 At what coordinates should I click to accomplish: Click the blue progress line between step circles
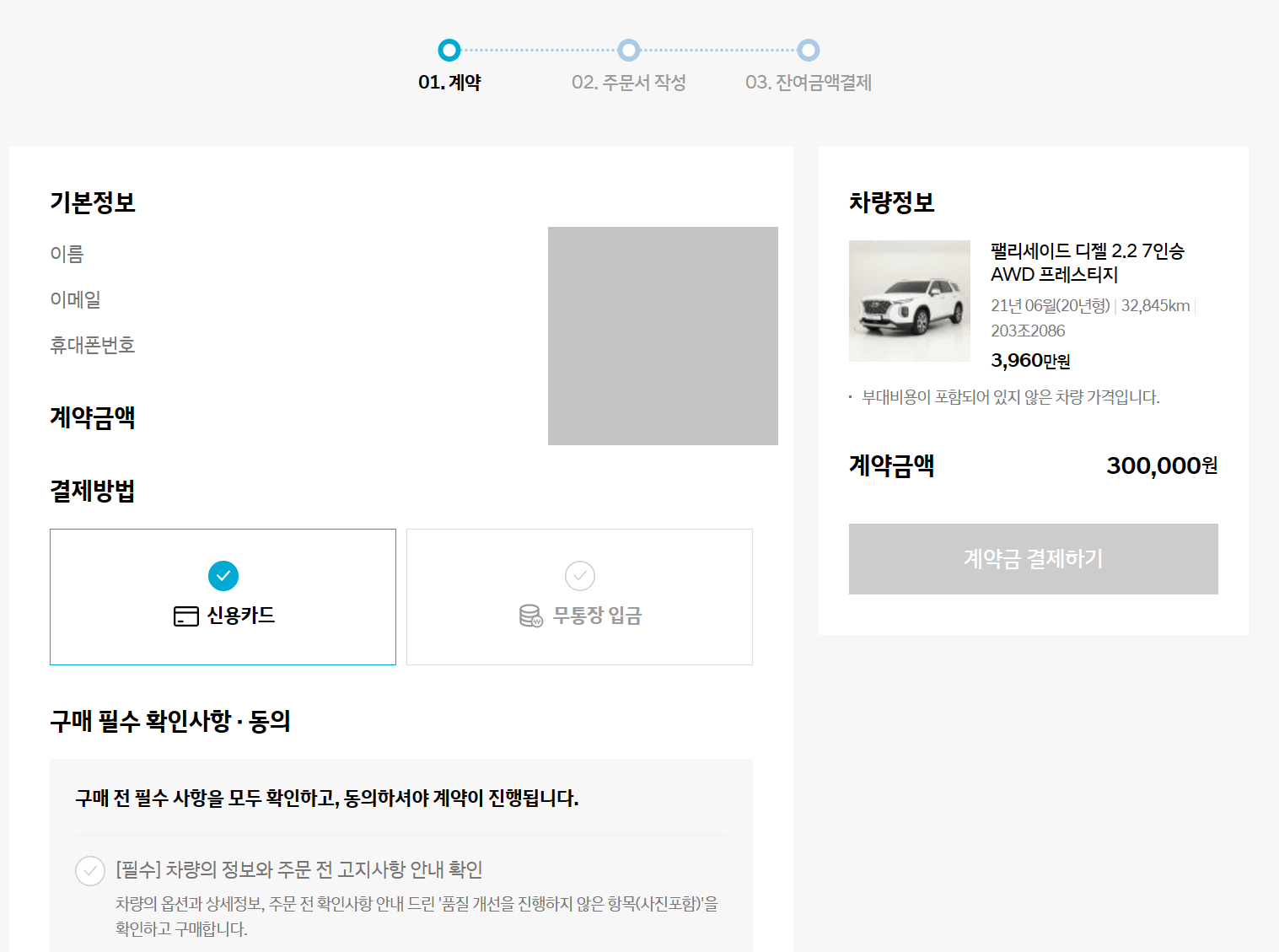coord(540,51)
